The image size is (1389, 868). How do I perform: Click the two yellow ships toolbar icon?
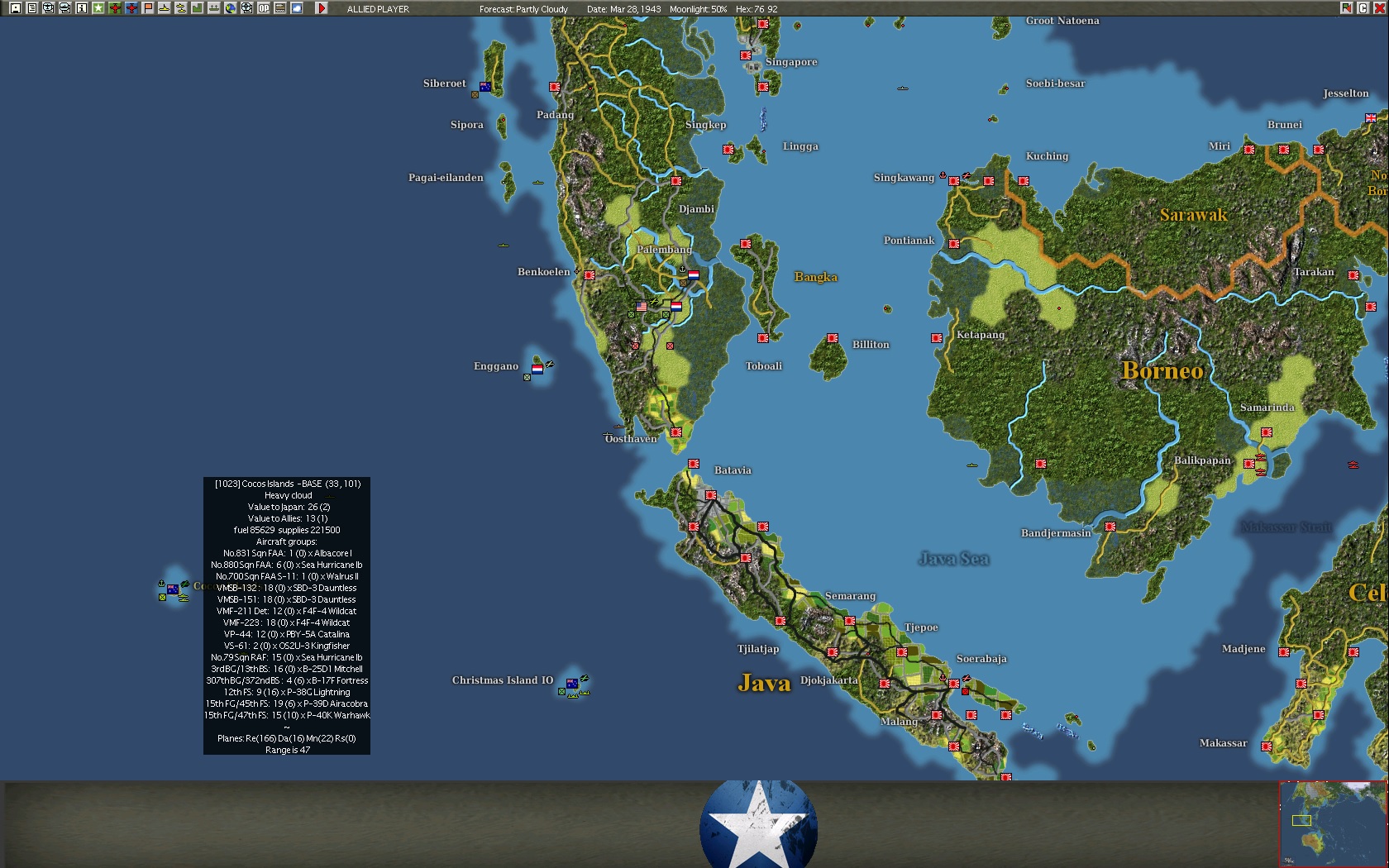coord(180,8)
